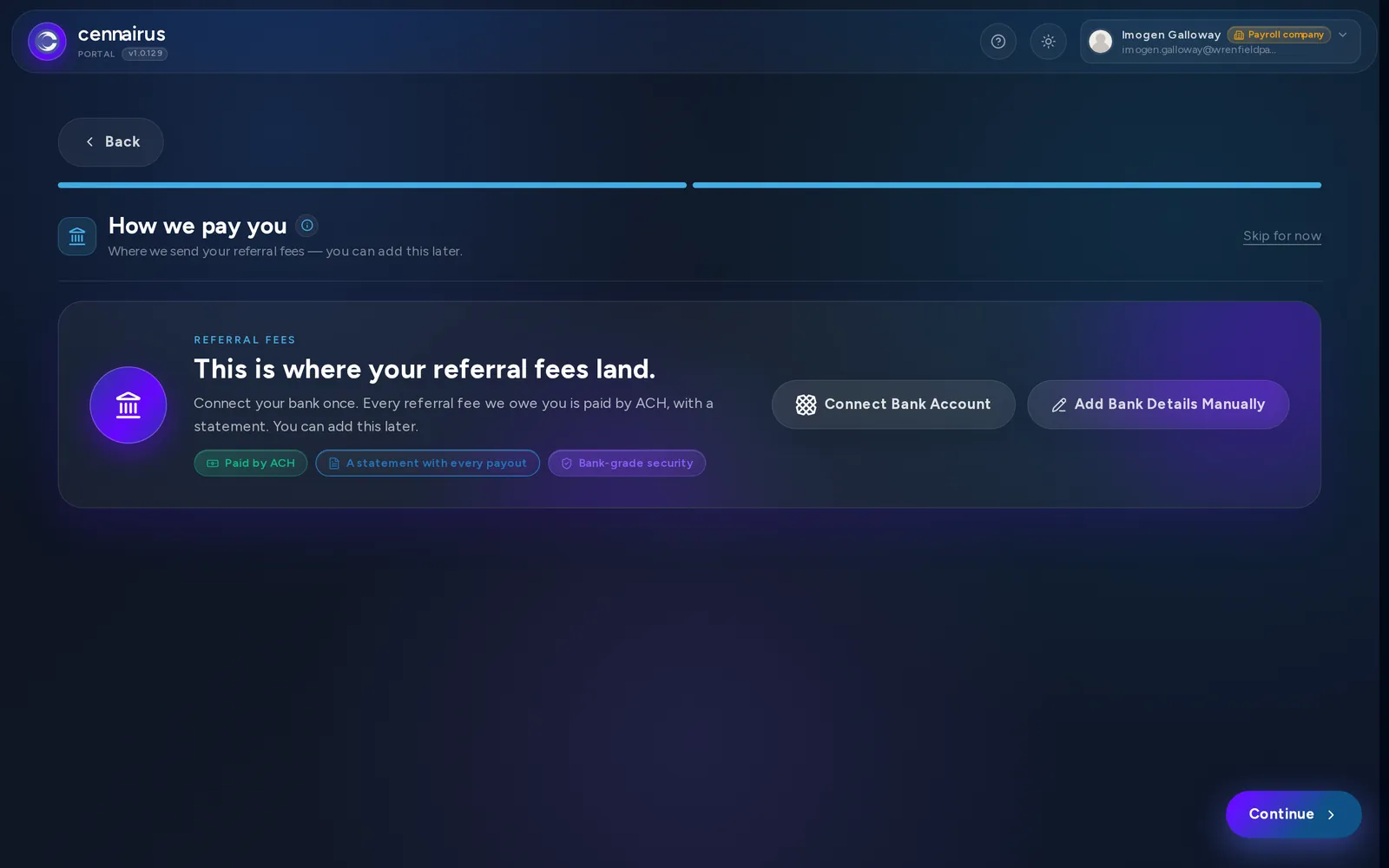
Task: Click the Cennairus logo icon
Action: pos(47,42)
